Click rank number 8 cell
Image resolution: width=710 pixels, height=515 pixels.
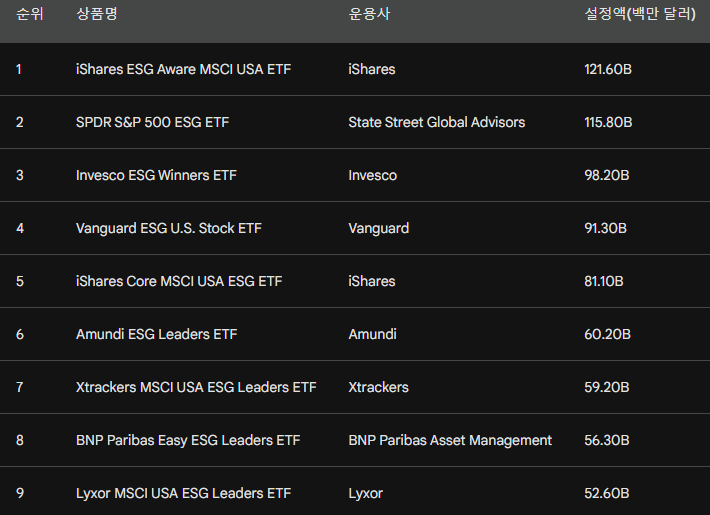click(20, 440)
